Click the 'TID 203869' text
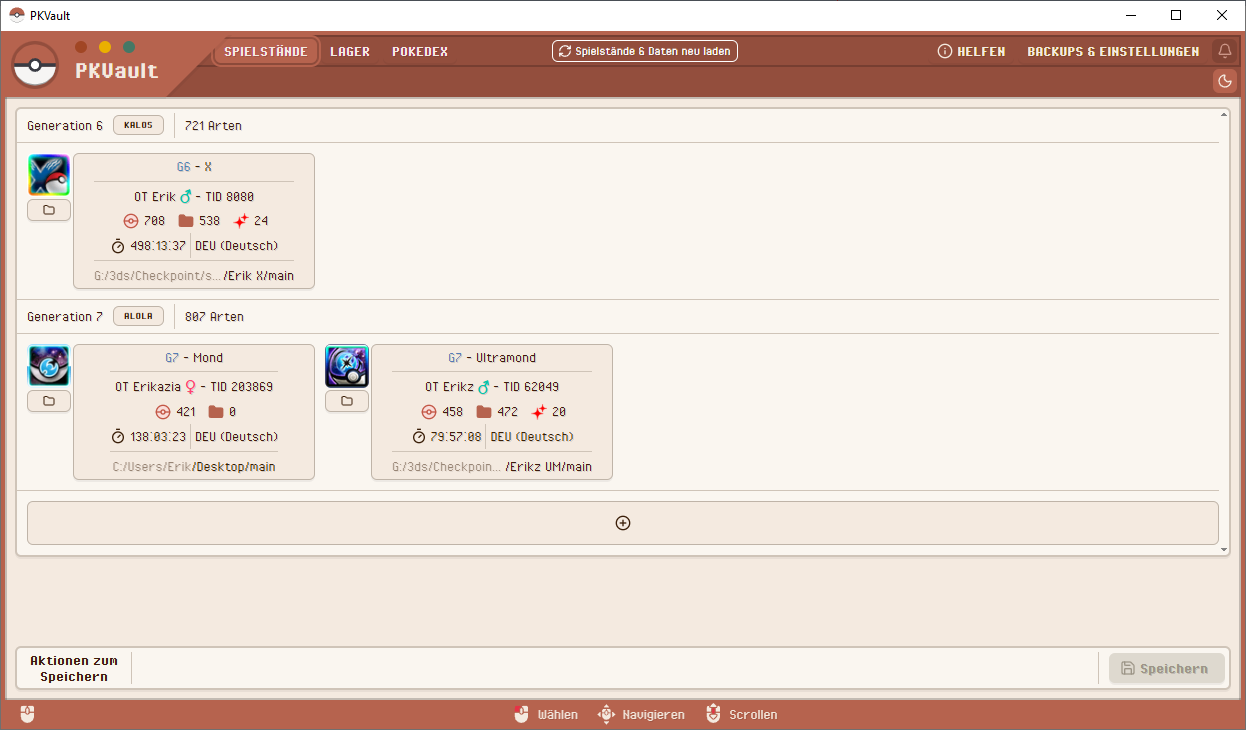 (x=241, y=387)
